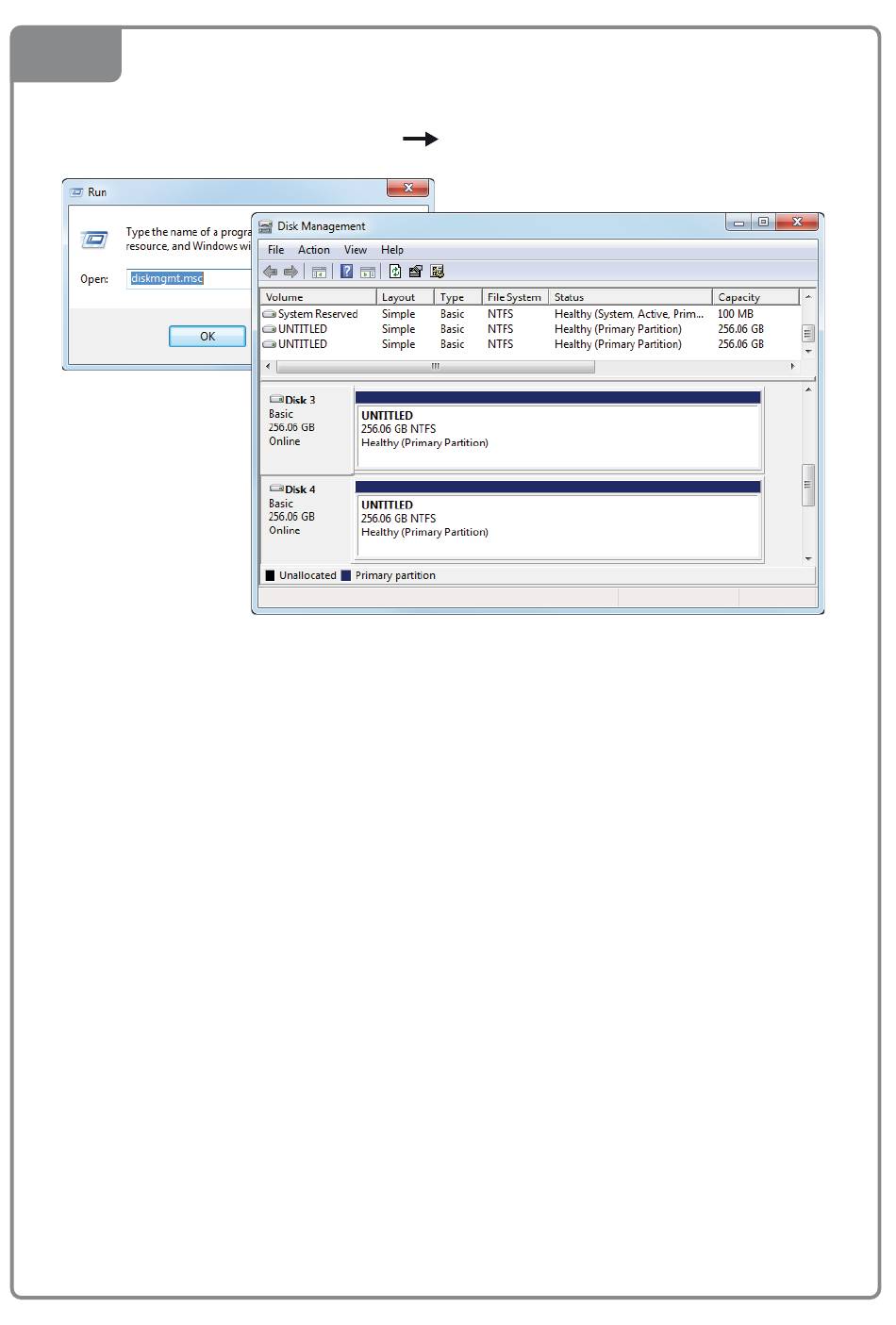This screenshot has width=896, height=1325.
Task: Sort by the File System column header
Action: point(515,297)
